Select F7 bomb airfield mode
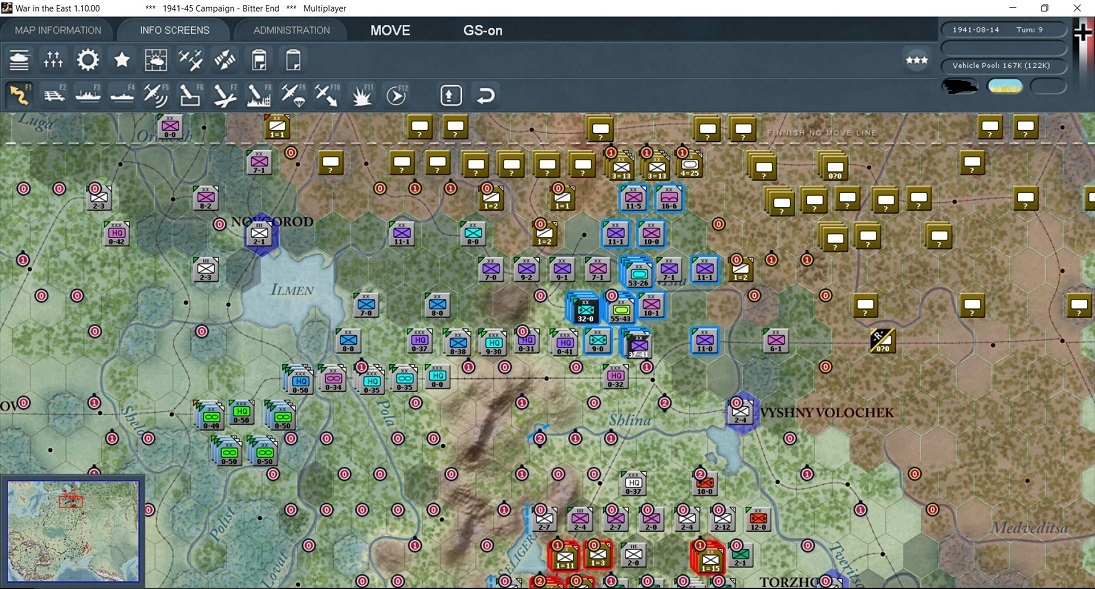Screen dimensions: 1095x589 click(224, 95)
